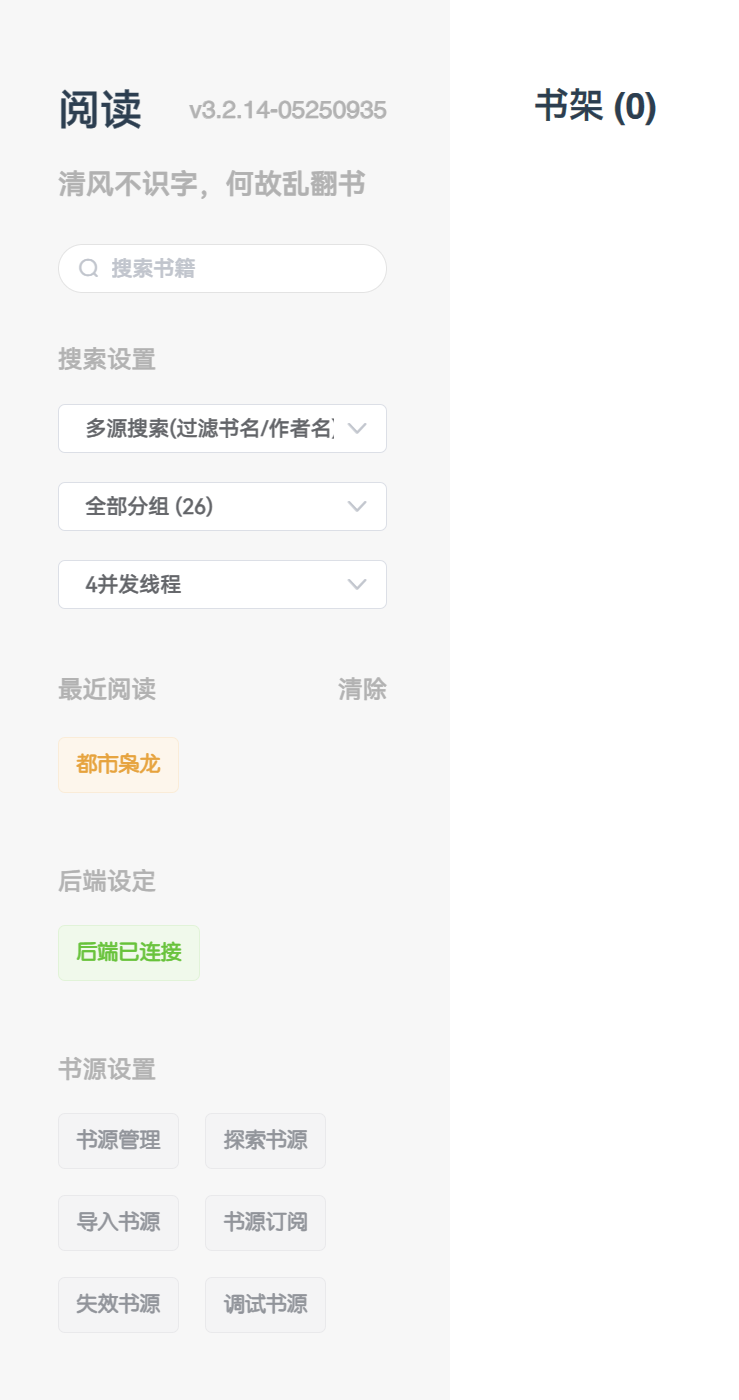Image resolution: width=739 pixels, height=1400 pixels.
Task: Click the 阅读 app title
Action: [x=100, y=110]
